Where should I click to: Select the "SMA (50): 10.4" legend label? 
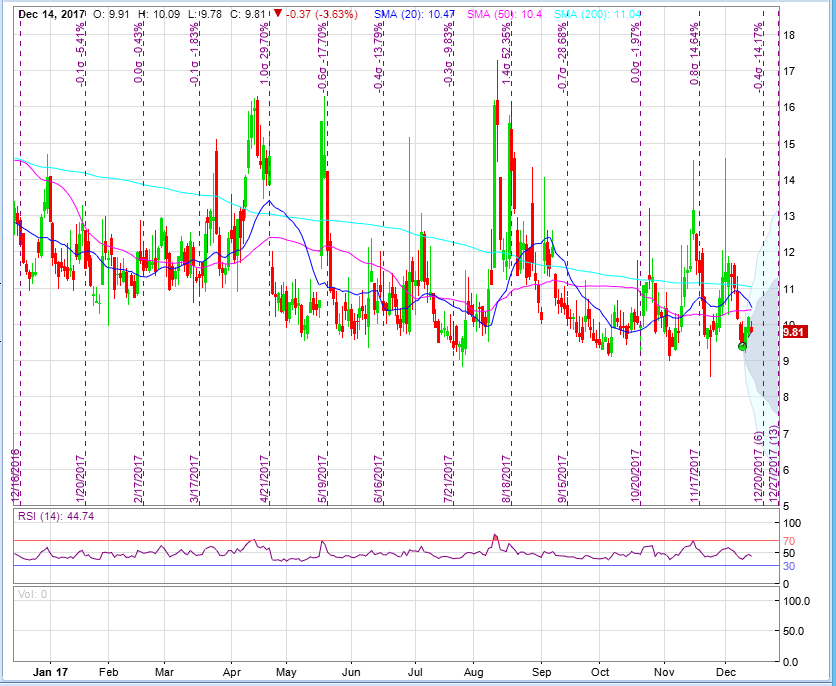[x=504, y=14]
